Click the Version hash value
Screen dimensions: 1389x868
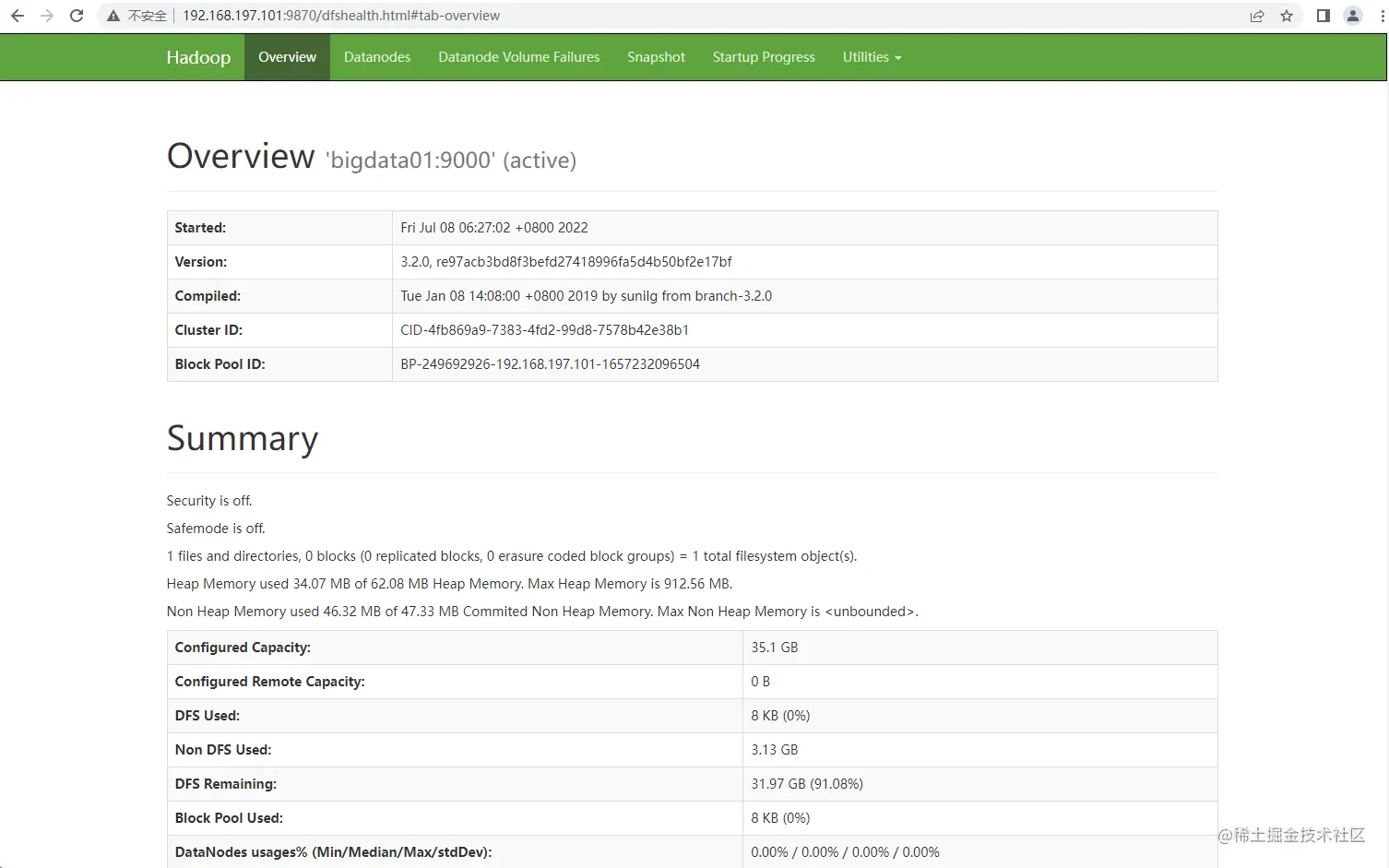(566, 262)
